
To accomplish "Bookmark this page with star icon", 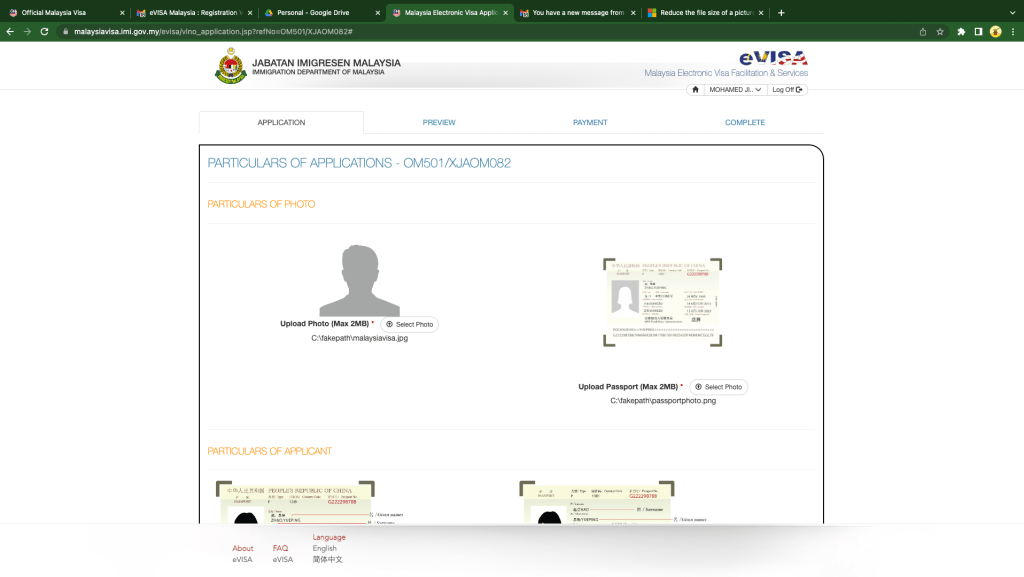I will [x=940, y=31].
